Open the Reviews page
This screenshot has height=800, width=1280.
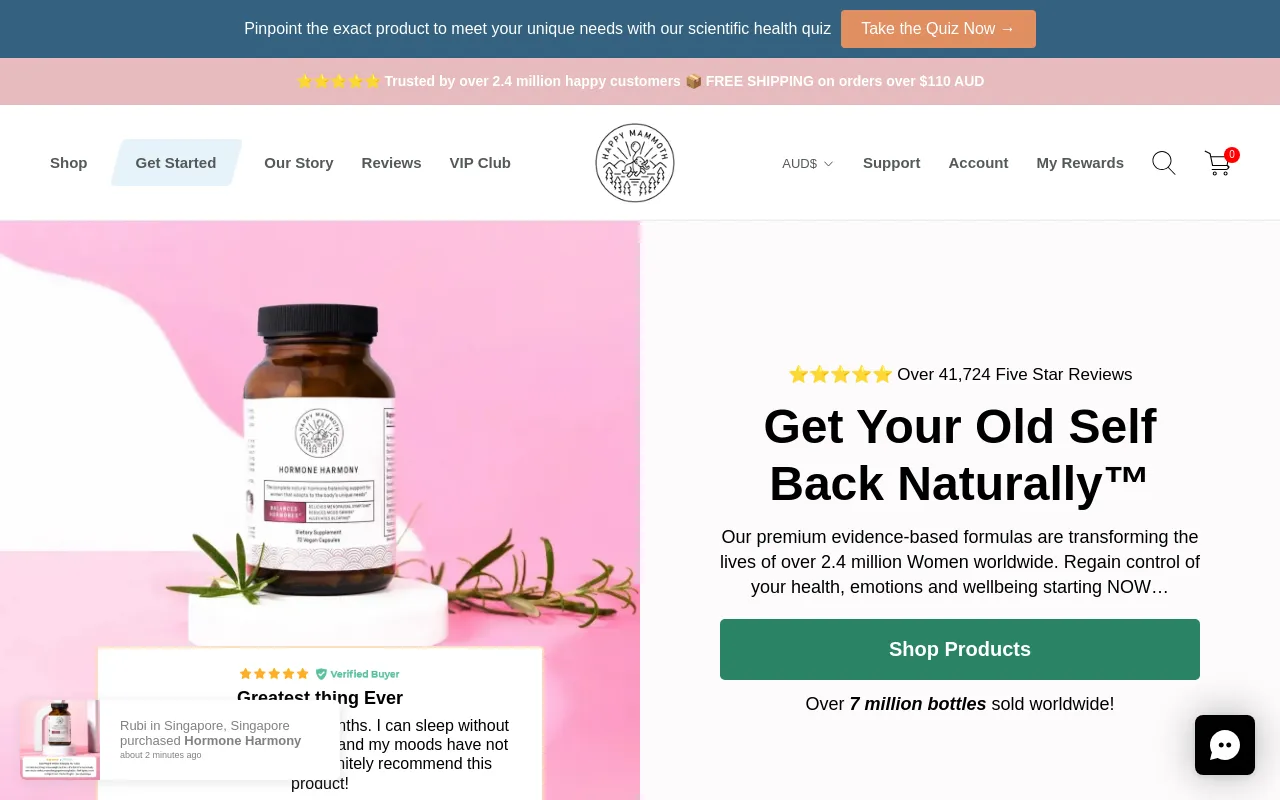point(391,163)
